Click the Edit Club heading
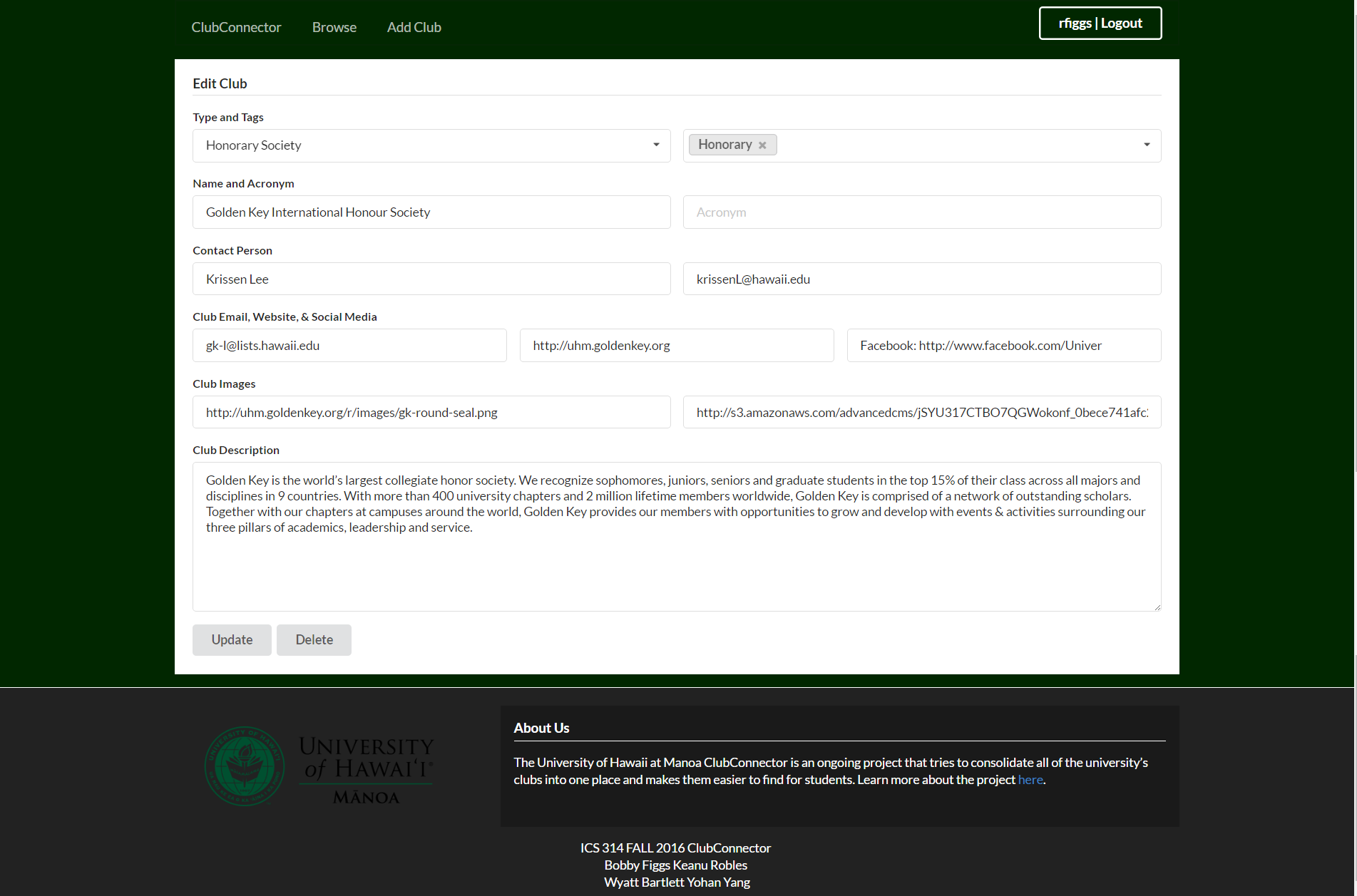 tap(220, 83)
